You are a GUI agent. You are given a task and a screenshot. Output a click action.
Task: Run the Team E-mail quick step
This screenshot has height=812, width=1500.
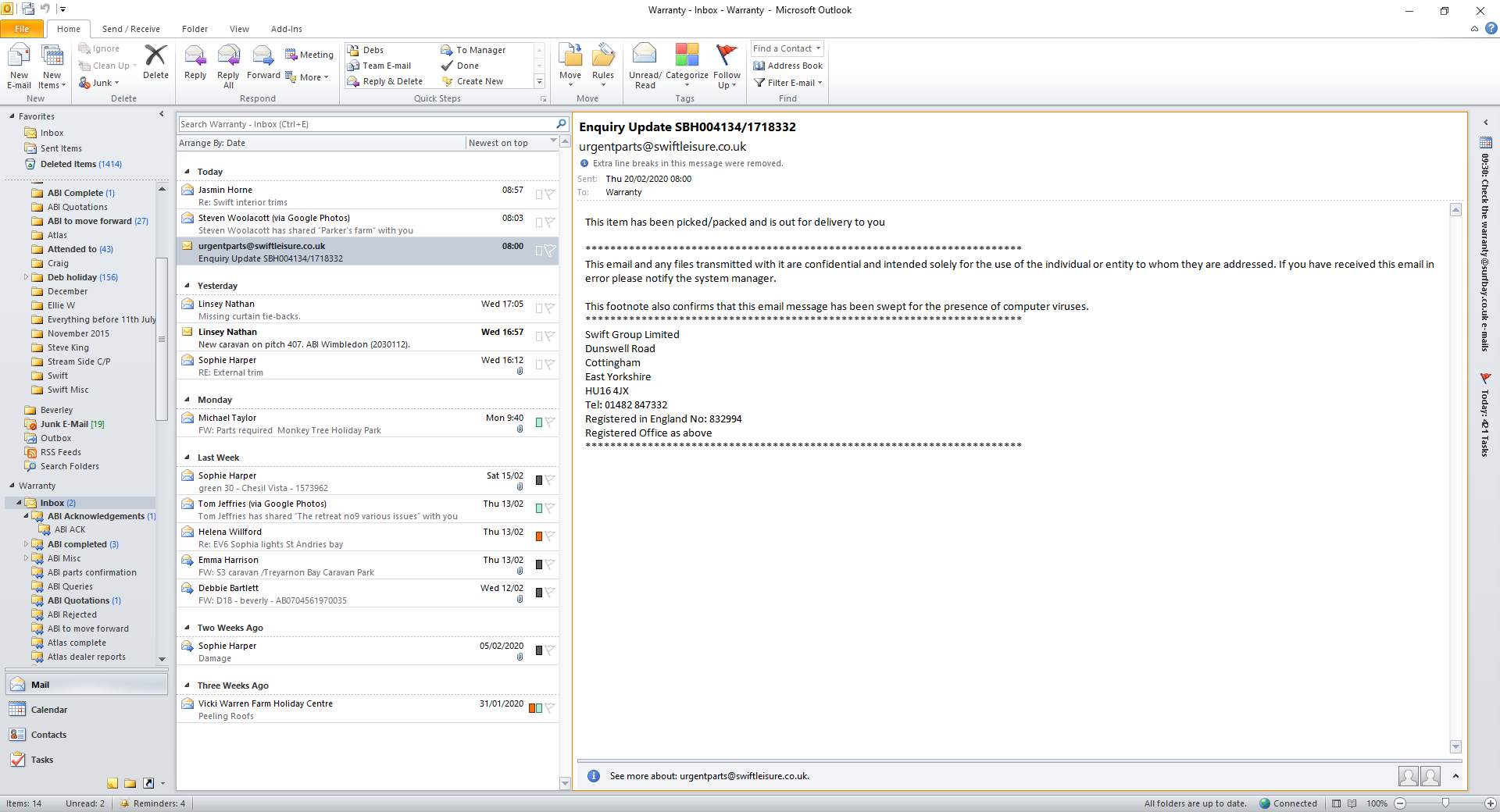380,66
